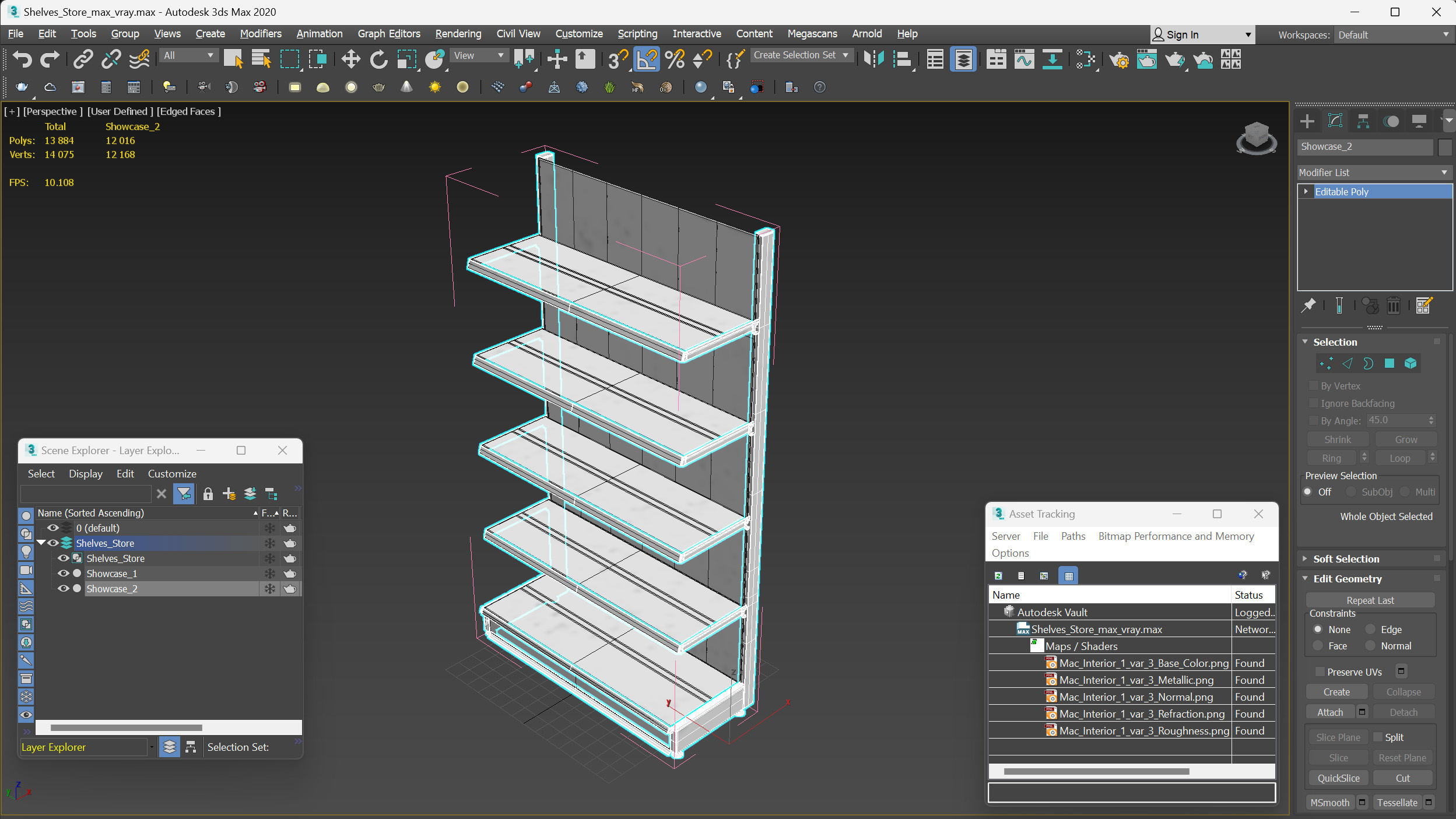
Task: Expand the Soft Selection rollout
Action: pyautogui.click(x=1305, y=559)
